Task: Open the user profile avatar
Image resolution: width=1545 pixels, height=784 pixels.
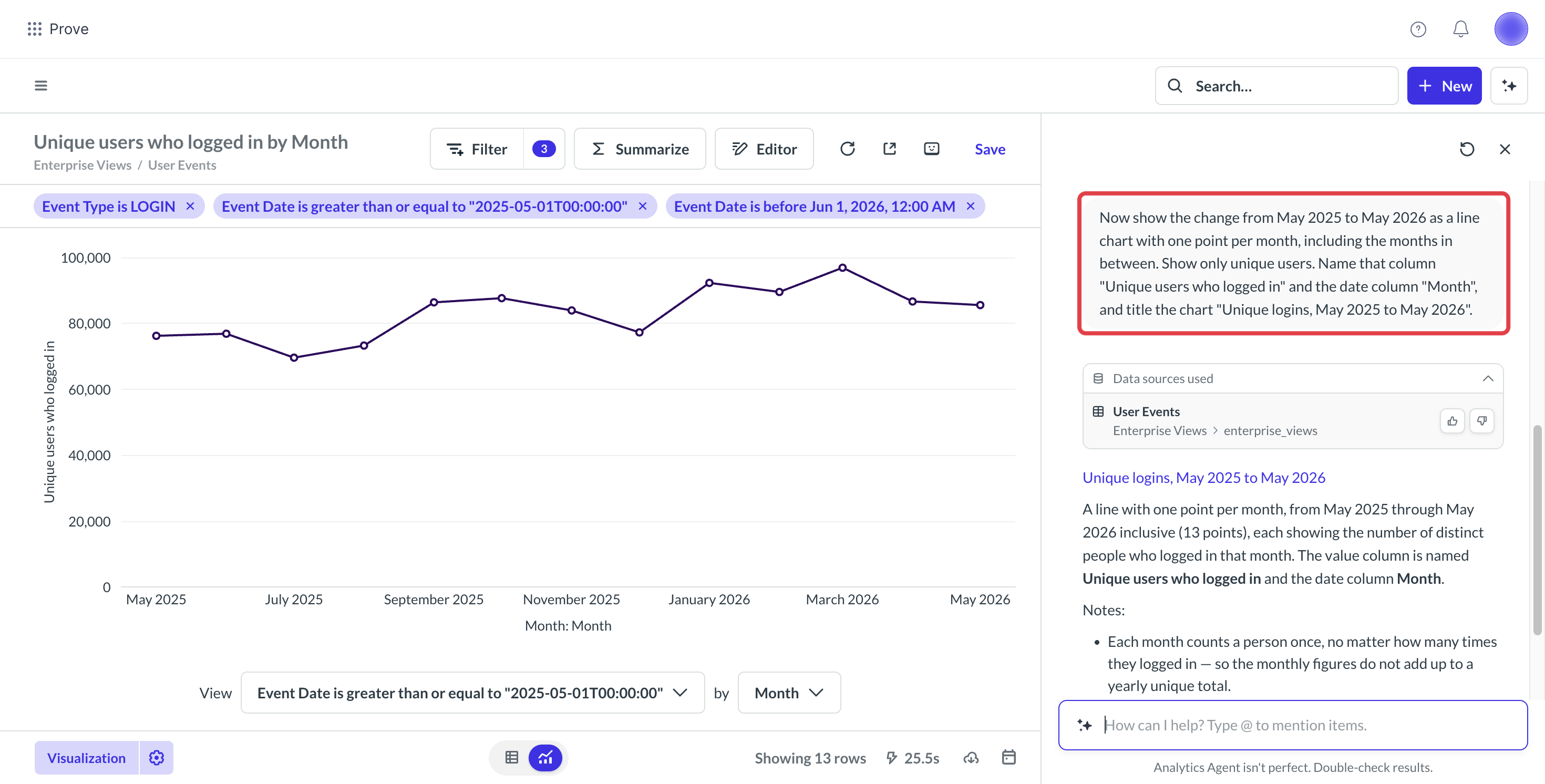Action: pyautogui.click(x=1510, y=29)
